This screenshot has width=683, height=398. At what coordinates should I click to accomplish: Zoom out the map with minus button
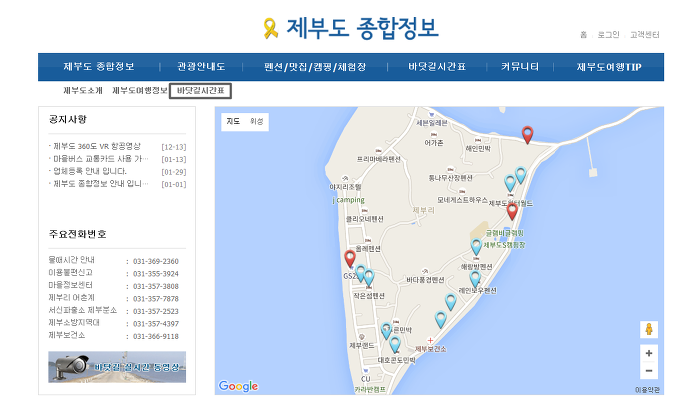click(x=649, y=371)
